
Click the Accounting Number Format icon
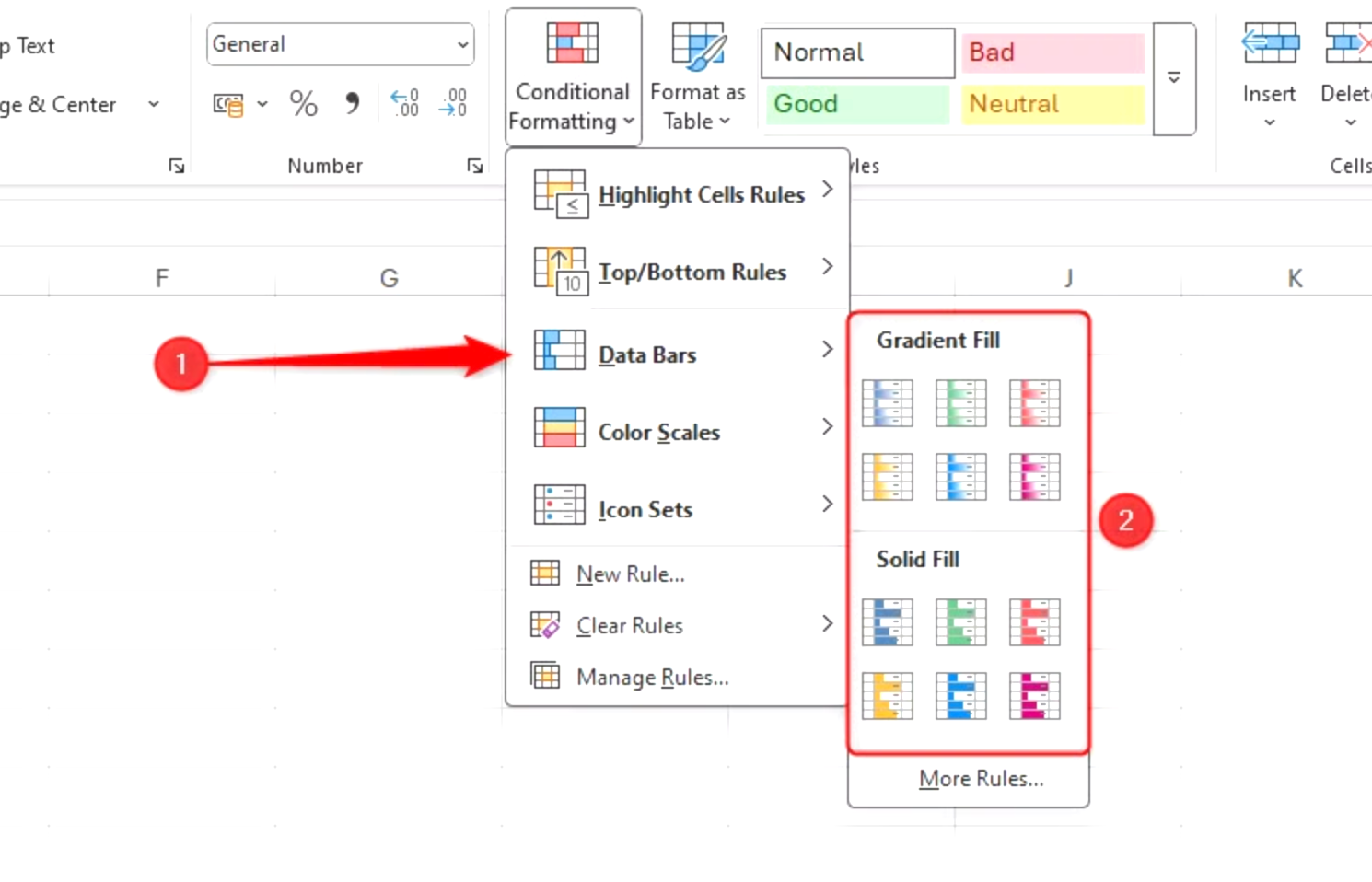(227, 104)
